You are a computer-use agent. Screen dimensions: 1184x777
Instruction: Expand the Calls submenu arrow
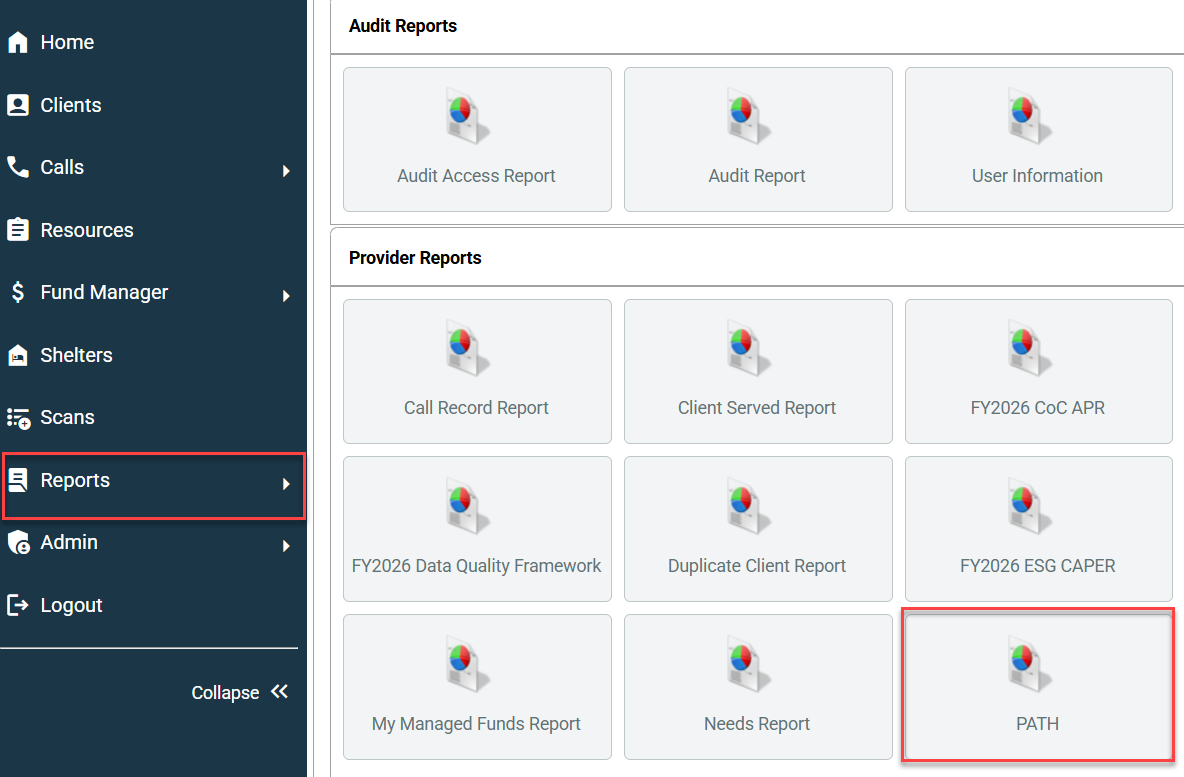pos(286,171)
